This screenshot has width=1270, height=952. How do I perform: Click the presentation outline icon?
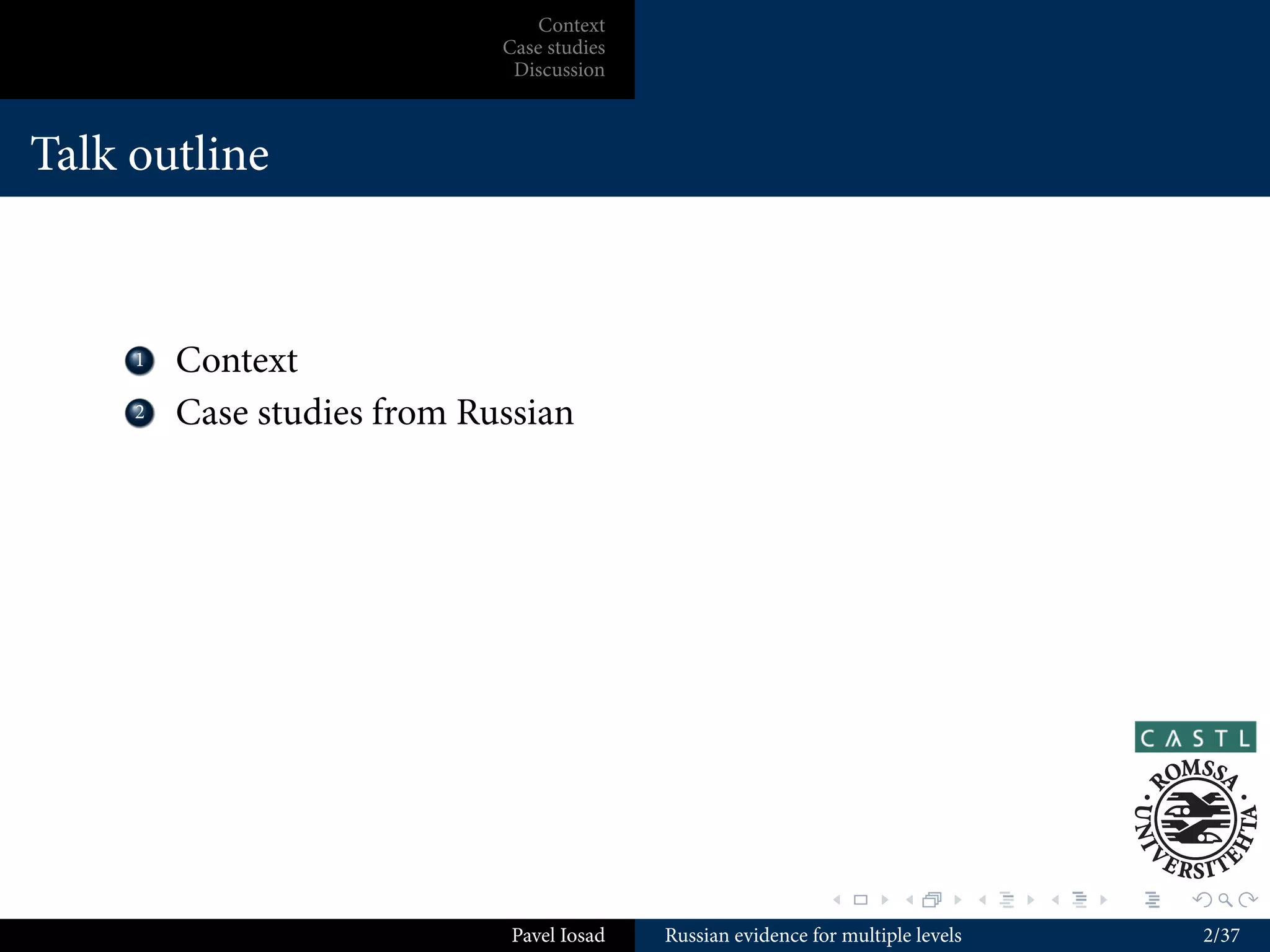click(1153, 900)
